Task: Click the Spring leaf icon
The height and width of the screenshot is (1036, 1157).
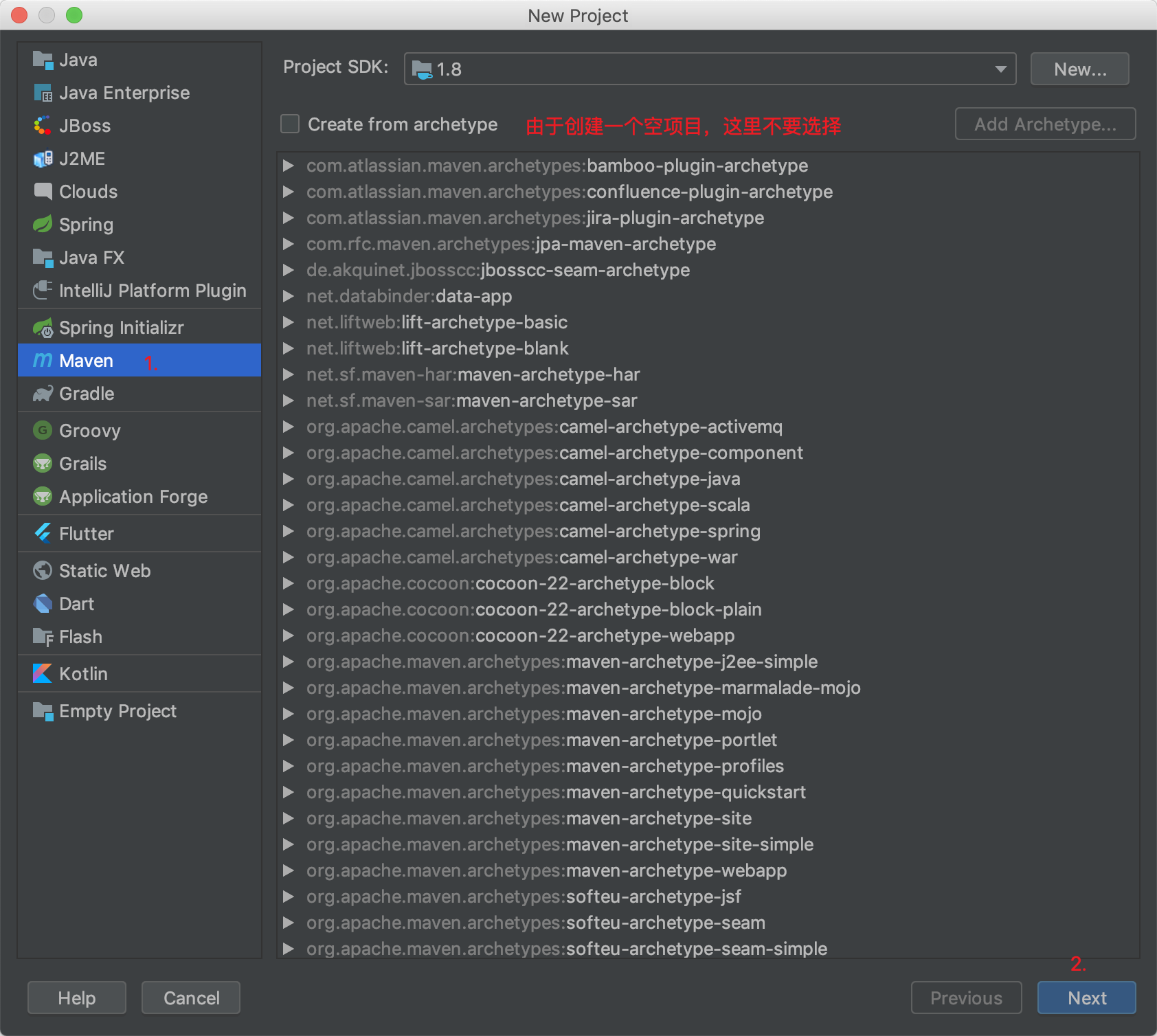Action: coord(43,225)
